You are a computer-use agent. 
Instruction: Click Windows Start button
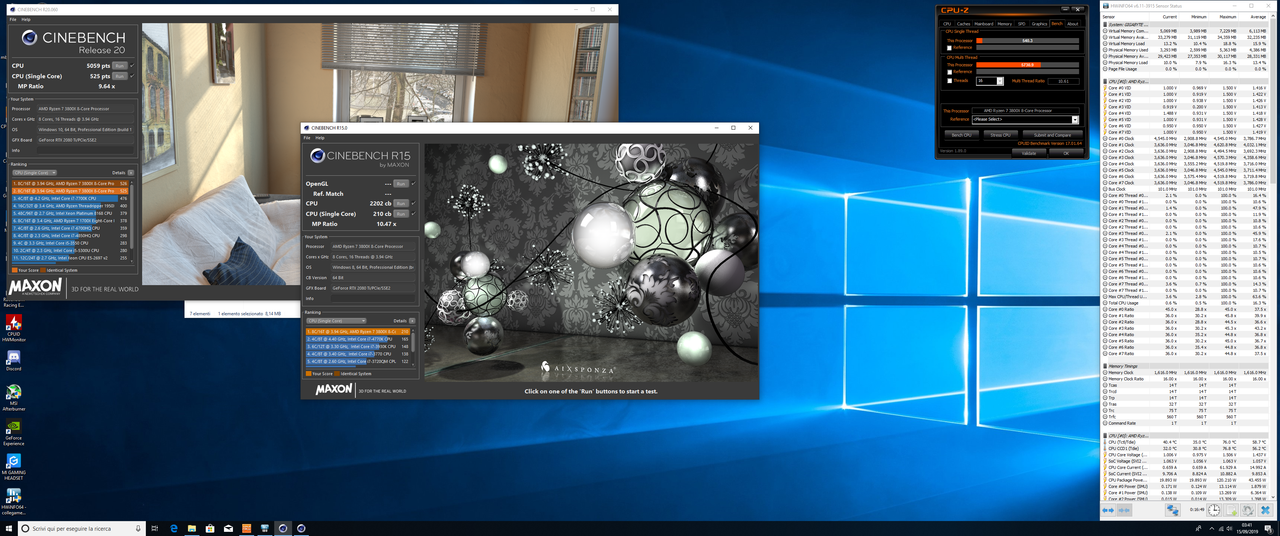point(9,528)
